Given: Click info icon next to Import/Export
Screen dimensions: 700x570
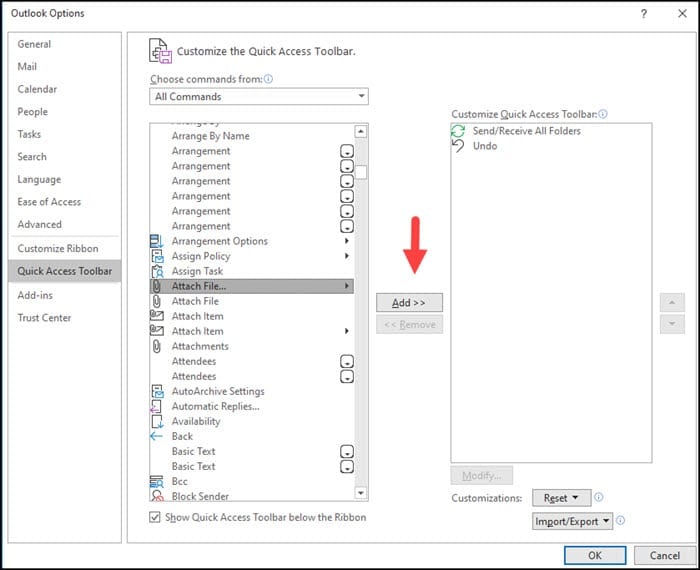Looking at the screenshot, I should click(621, 520).
